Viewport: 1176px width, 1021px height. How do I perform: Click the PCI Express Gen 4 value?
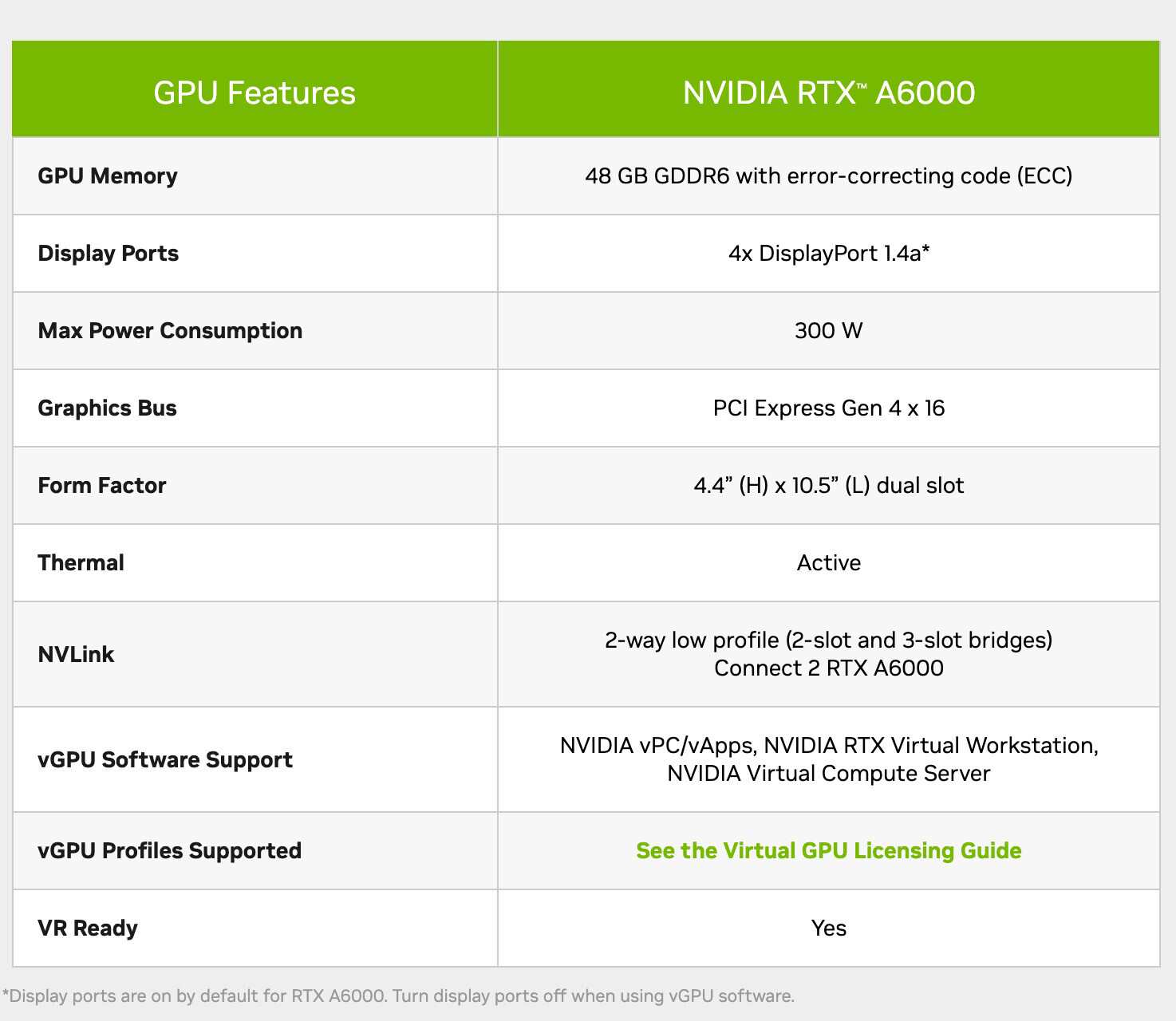(x=828, y=408)
